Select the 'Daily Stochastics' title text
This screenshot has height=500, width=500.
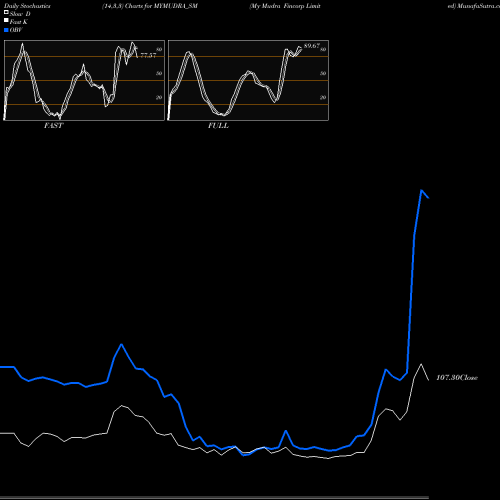27,6
